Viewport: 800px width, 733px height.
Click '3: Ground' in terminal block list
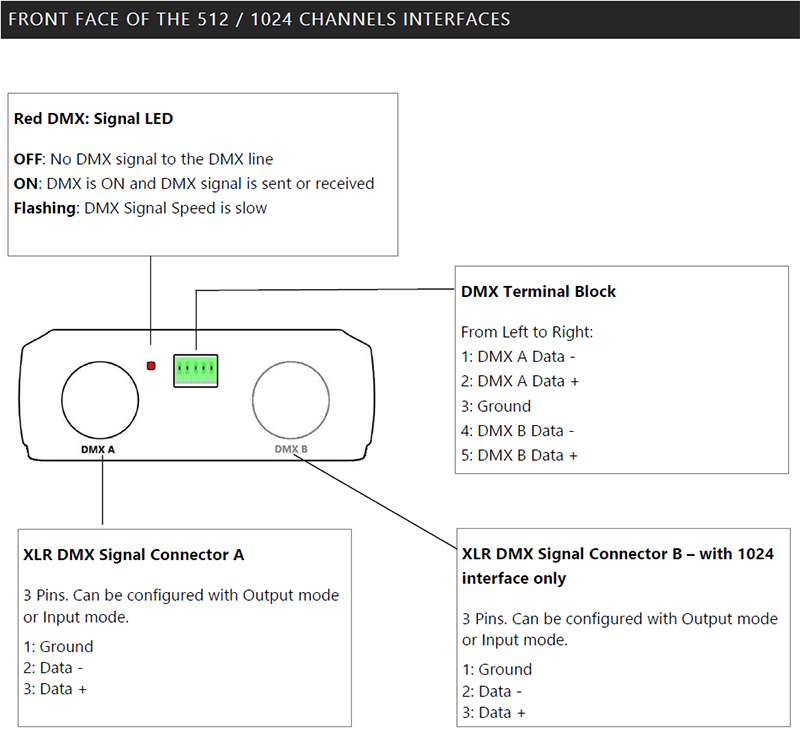(x=496, y=406)
